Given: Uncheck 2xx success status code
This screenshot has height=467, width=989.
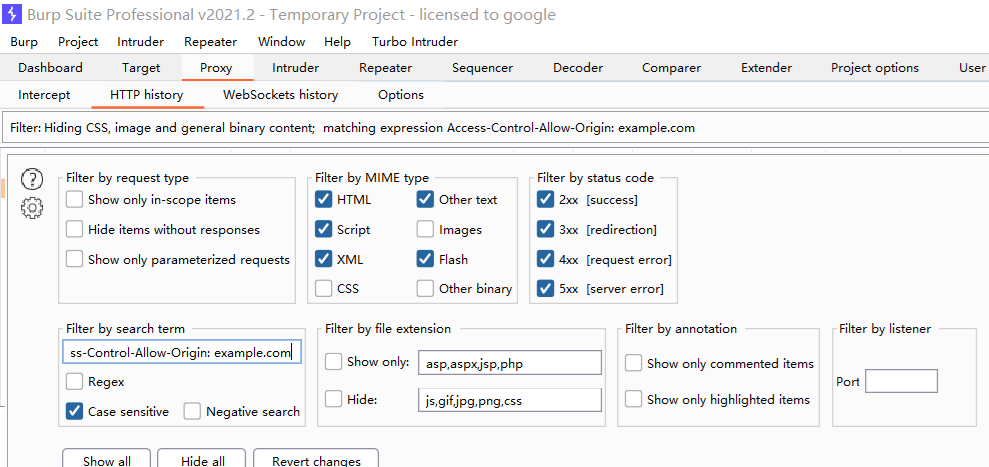Looking at the screenshot, I should click(545, 199).
